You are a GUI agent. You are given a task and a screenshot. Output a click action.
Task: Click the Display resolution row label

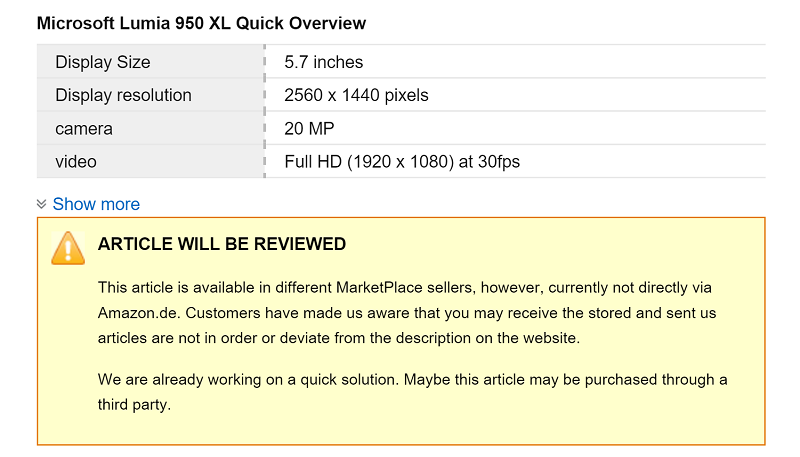click(123, 95)
